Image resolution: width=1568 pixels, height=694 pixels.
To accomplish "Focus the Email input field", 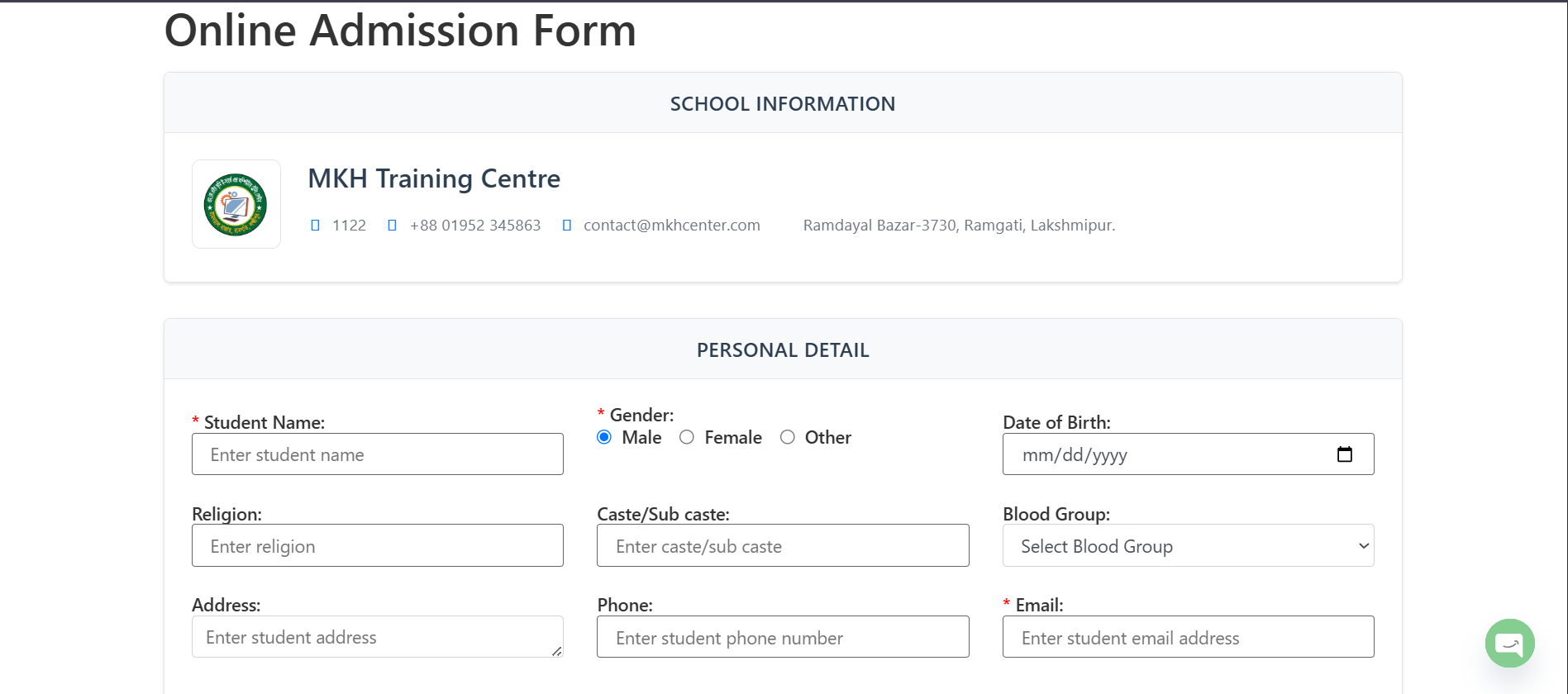I will (1188, 637).
